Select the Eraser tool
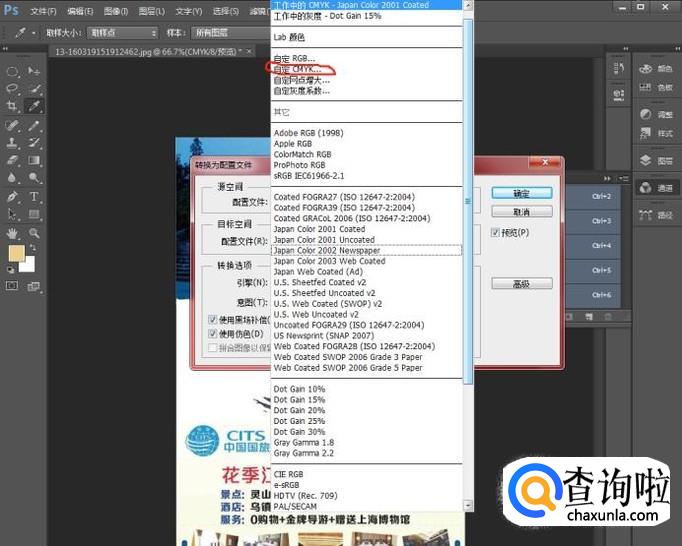Image resolution: width=682 pixels, height=546 pixels. (12, 160)
